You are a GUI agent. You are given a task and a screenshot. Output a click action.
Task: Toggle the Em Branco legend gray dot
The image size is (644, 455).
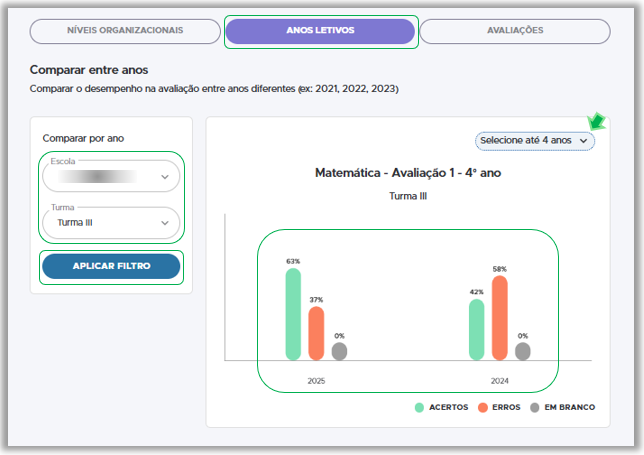click(x=534, y=407)
